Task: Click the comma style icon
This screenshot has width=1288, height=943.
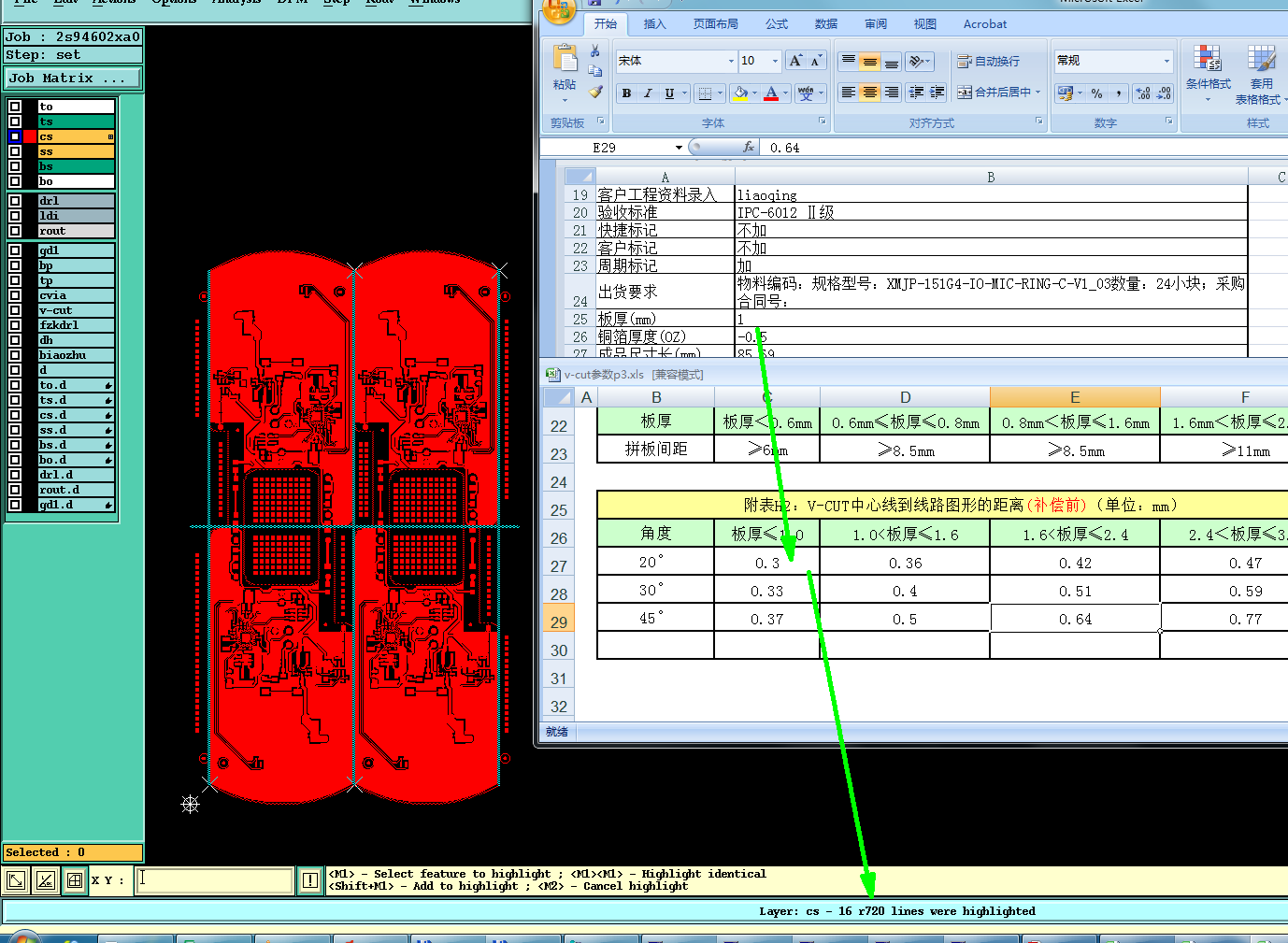Action: pos(1118,93)
